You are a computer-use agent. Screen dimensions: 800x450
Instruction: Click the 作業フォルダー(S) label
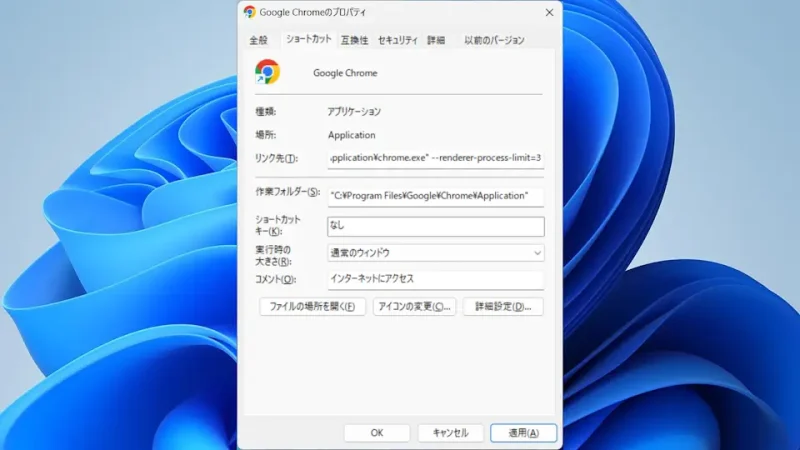tap(288, 192)
